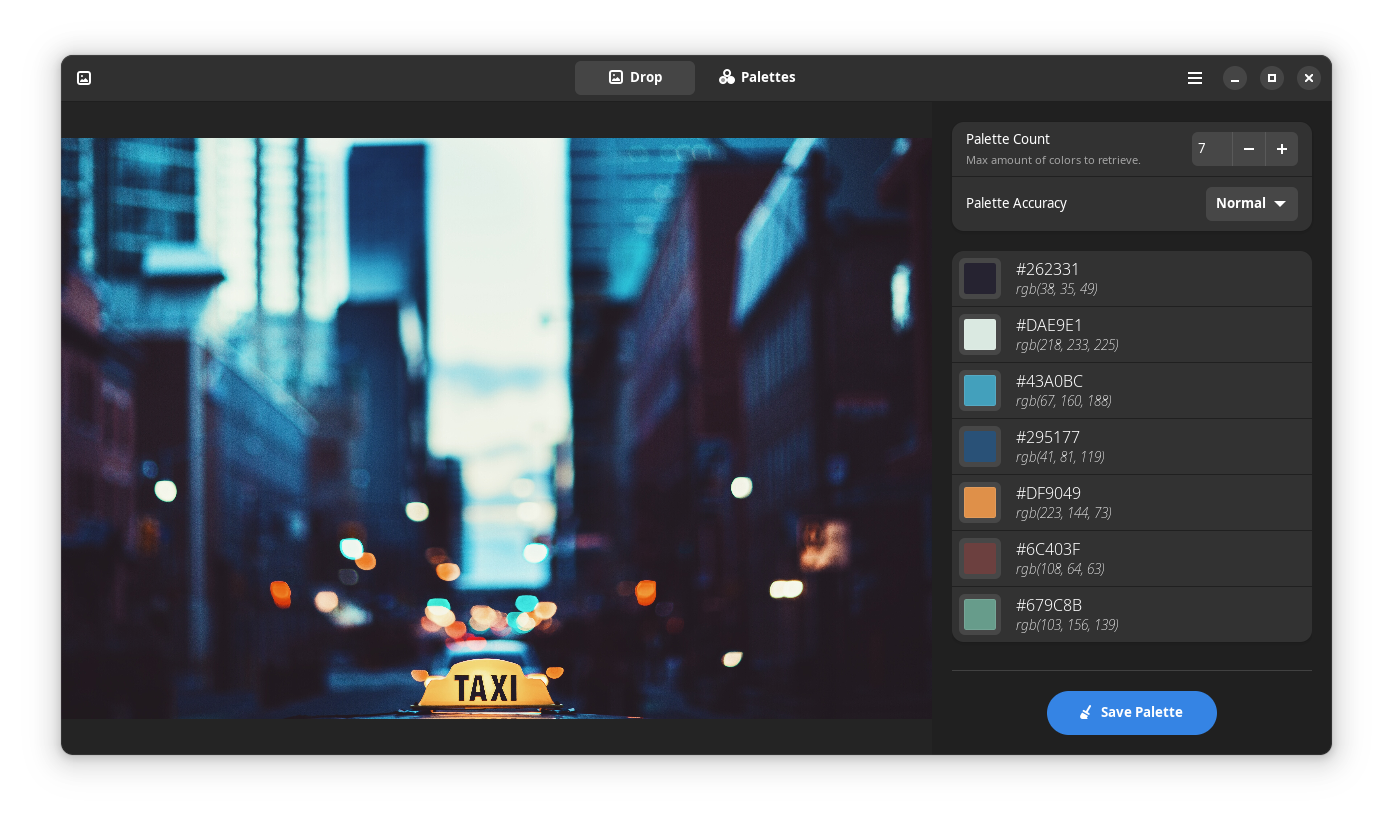The image size is (1393, 822).
Task: Increase palette count with plus button
Action: (1282, 149)
